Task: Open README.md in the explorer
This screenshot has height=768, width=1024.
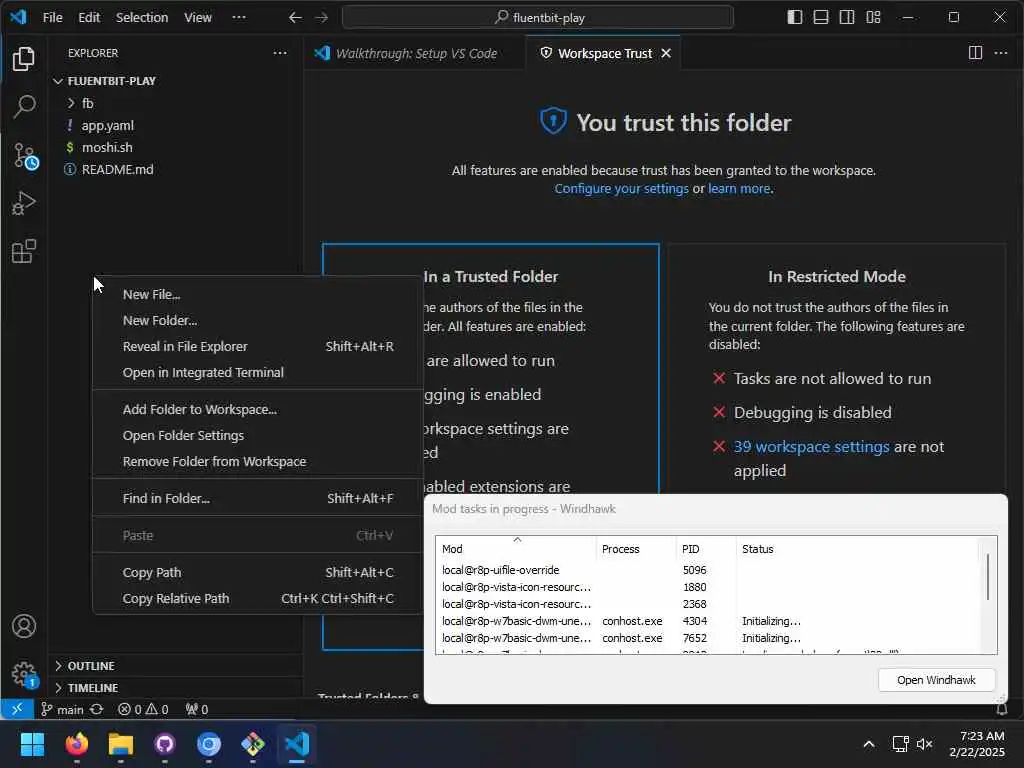Action: (118, 170)
